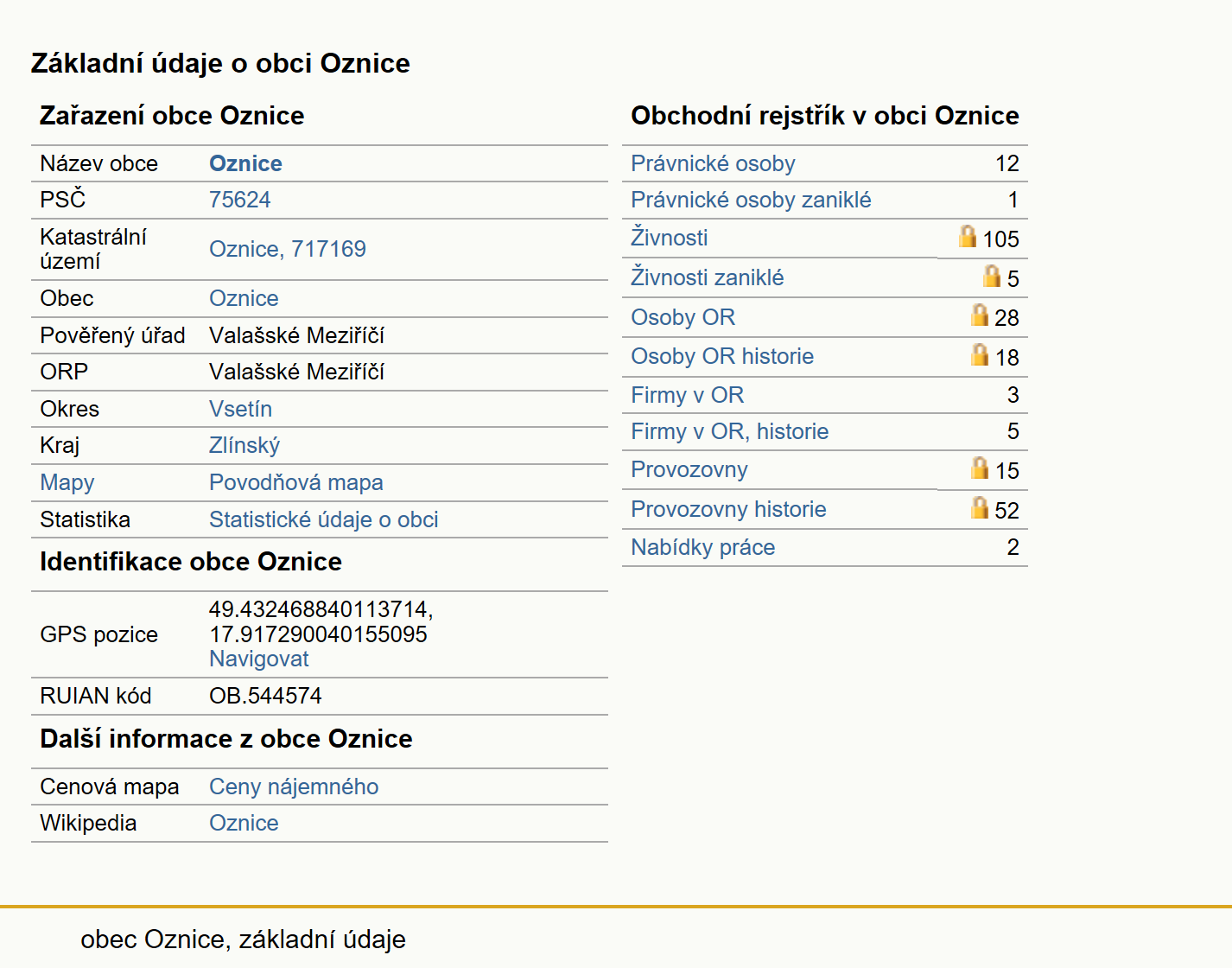
Task: Click the Statistika label
Action: click(85, 519)
